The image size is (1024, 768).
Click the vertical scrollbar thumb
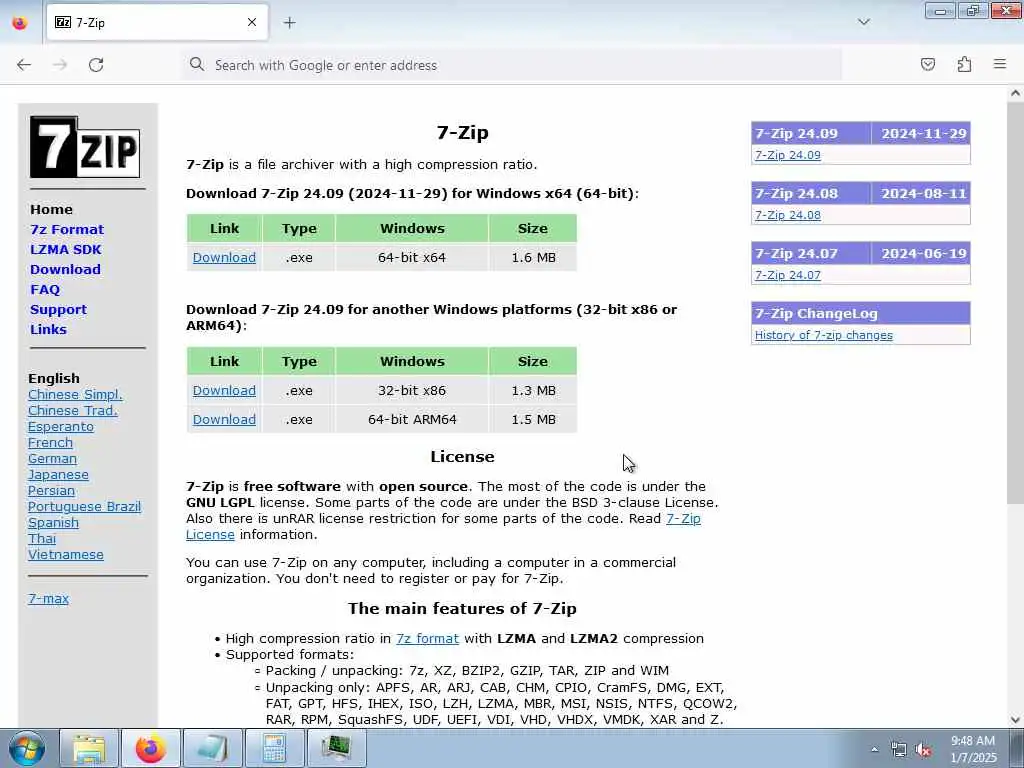click(x=1015, y=302)
